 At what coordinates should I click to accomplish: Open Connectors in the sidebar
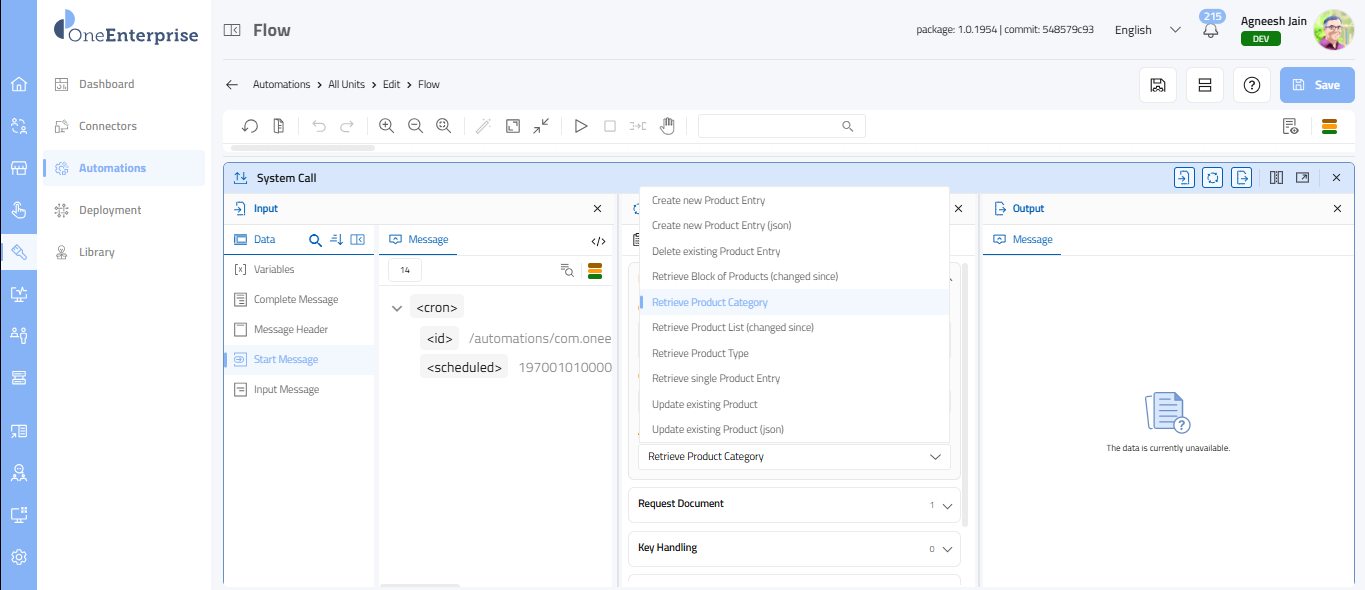point(108,126)
